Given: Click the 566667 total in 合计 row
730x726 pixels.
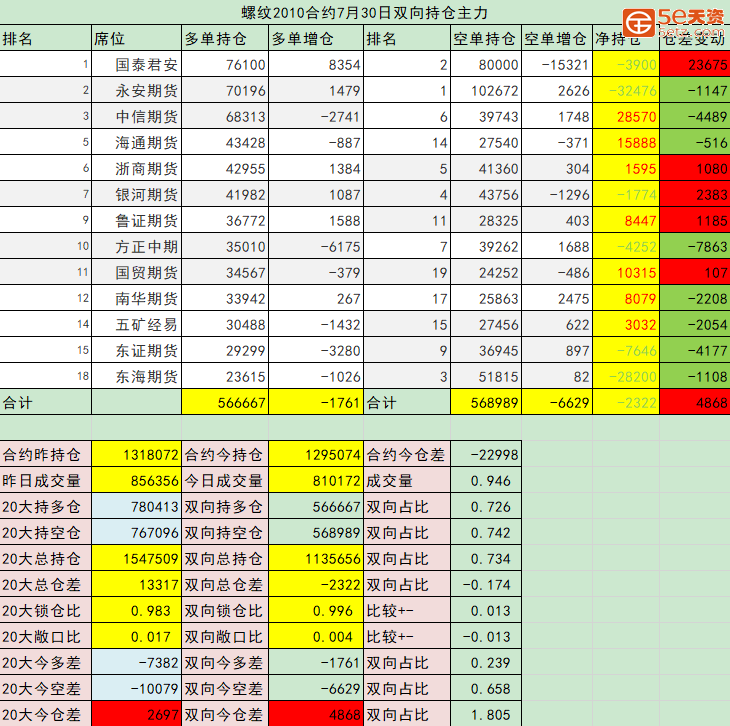Looking at the screenshot, I should pos(225,402).
